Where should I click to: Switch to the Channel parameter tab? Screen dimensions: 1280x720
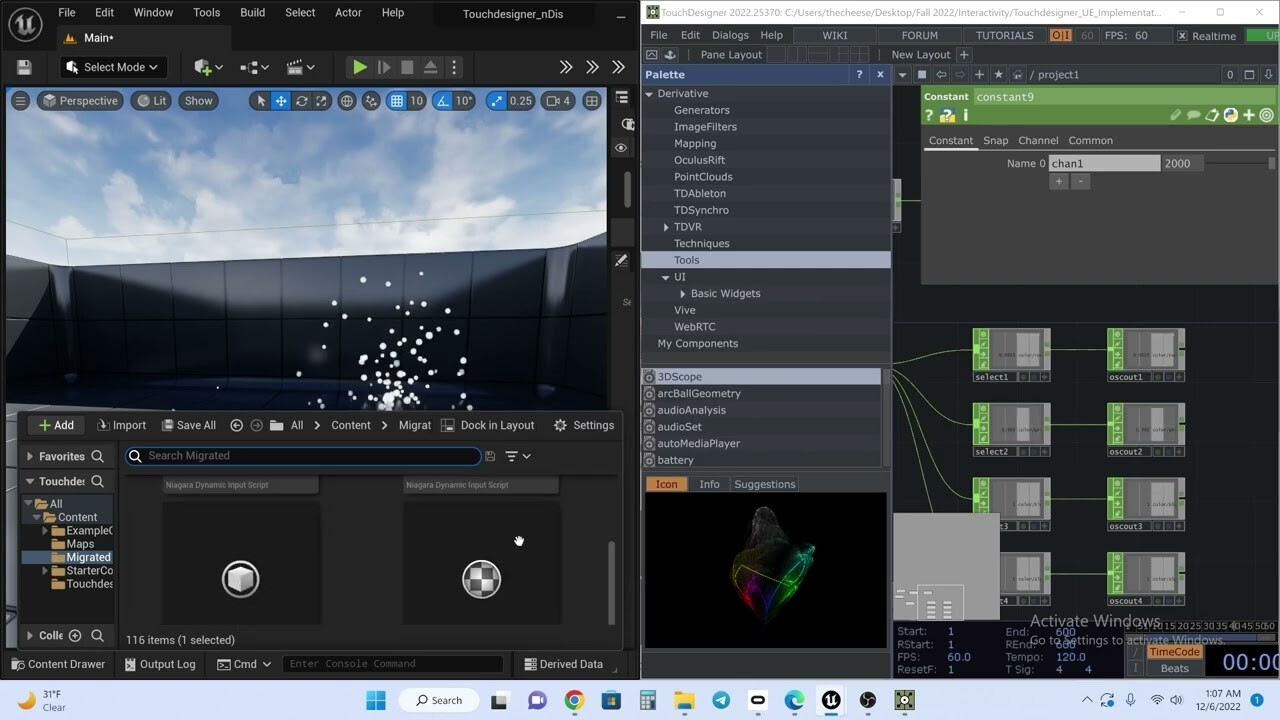click(x=1038, y=140)
